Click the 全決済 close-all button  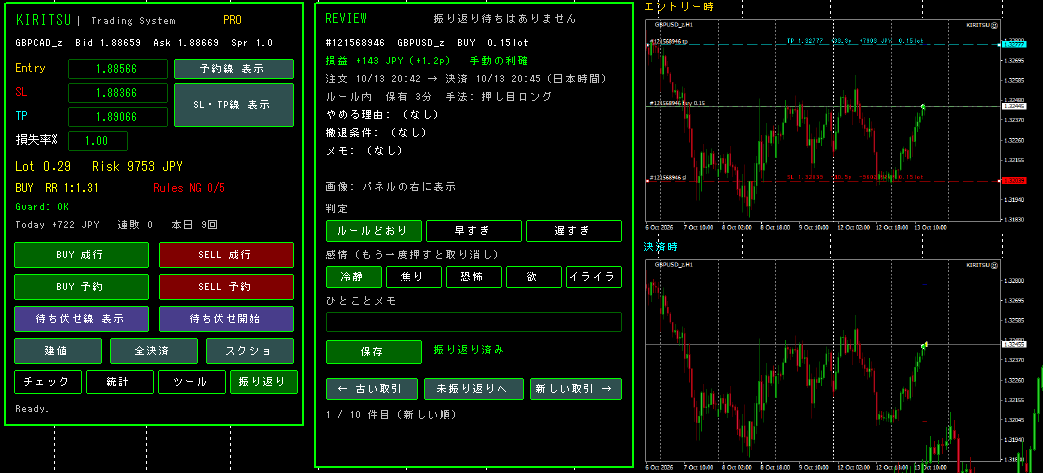154,351
